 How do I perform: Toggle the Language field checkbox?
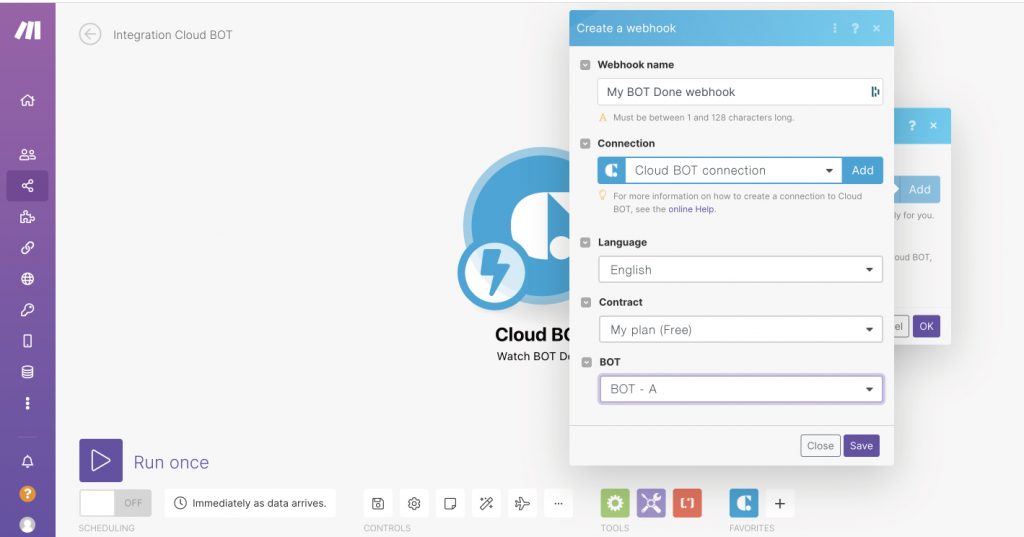click(x=586, y=242)
